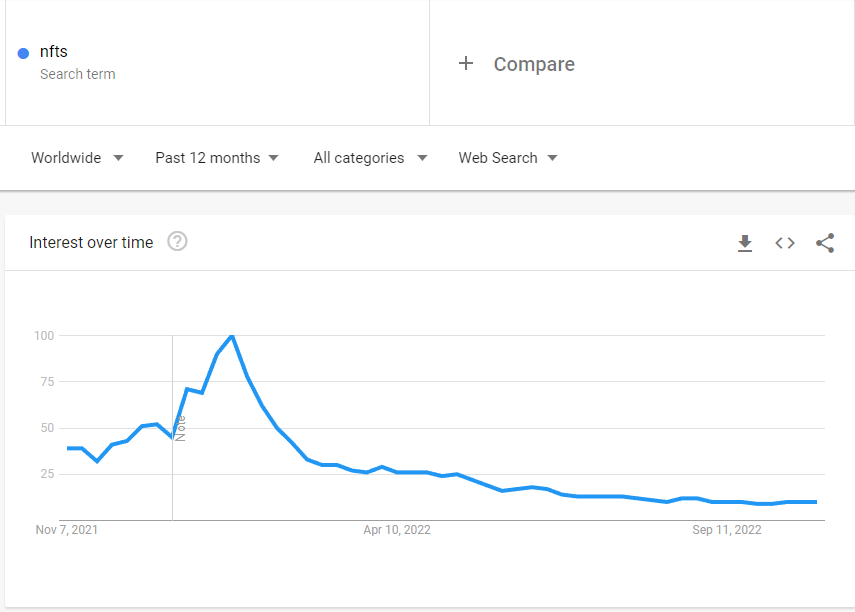Share the Interest over time chart
This screenshot has width=855, height=612.
(x=825, y=243)
